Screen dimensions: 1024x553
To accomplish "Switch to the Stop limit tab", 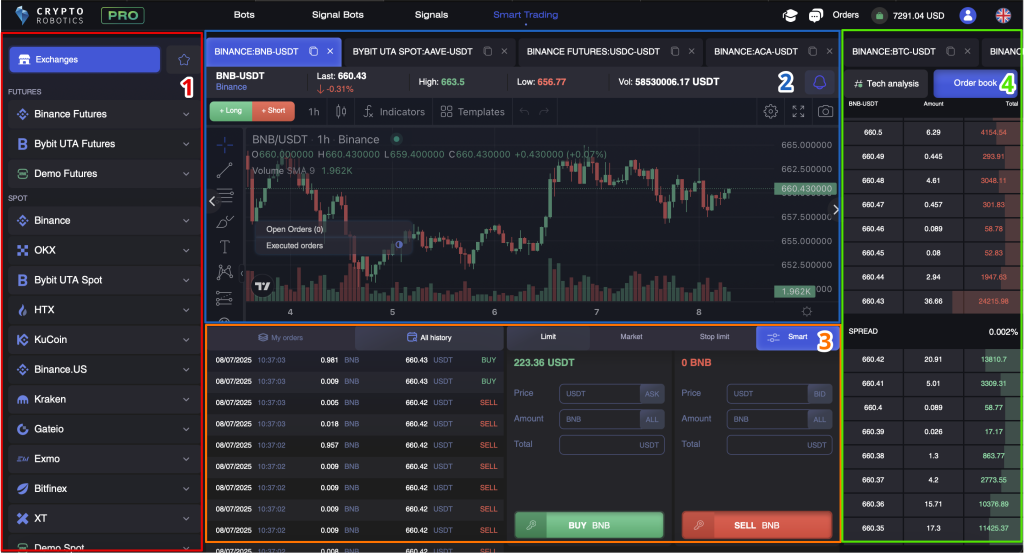I will [x=714, y=337].
